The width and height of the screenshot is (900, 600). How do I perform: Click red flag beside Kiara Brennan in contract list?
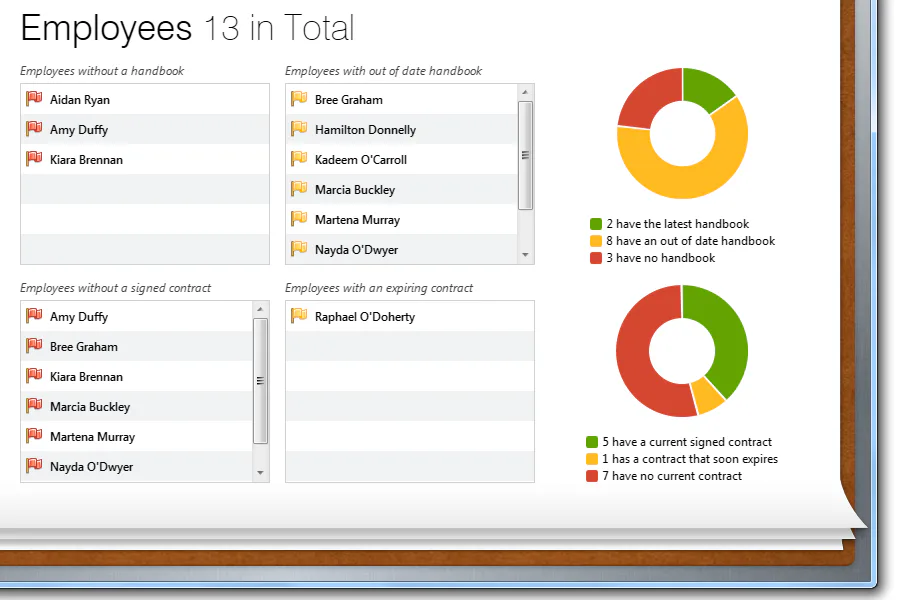[34, 376]
